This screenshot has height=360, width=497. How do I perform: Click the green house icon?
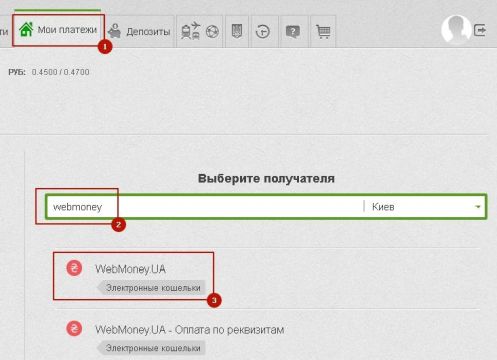[x=26, y=29]
